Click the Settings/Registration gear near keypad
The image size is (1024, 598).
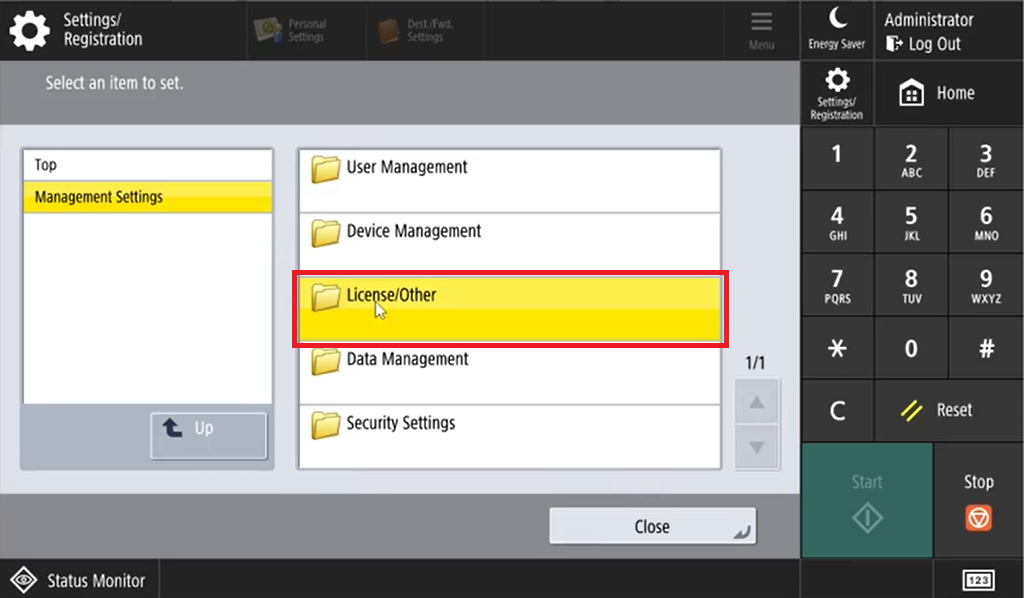pyautogui.click(x=836, y=93)
